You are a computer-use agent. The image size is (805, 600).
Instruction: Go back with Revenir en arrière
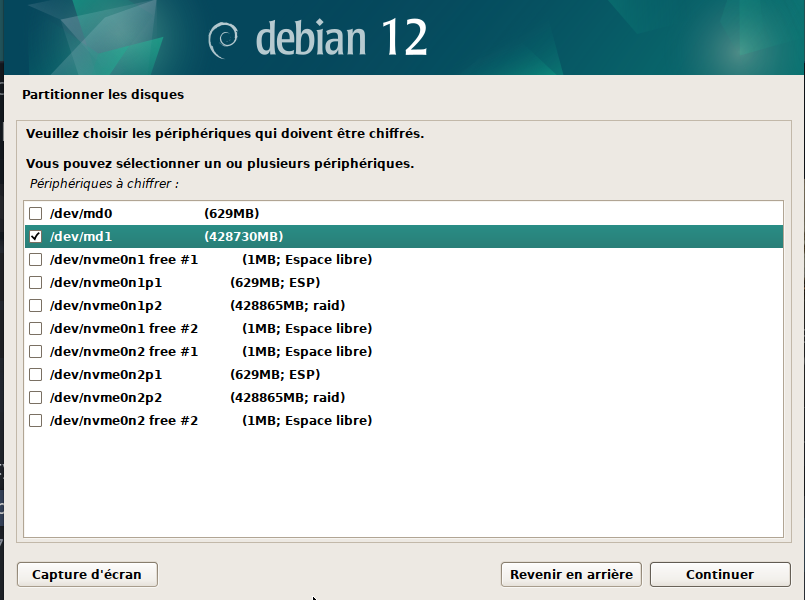571,574
